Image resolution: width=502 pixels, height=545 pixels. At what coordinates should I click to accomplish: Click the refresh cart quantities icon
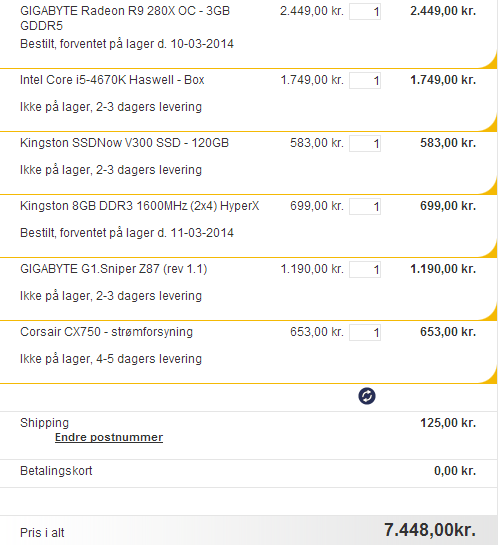367,396
